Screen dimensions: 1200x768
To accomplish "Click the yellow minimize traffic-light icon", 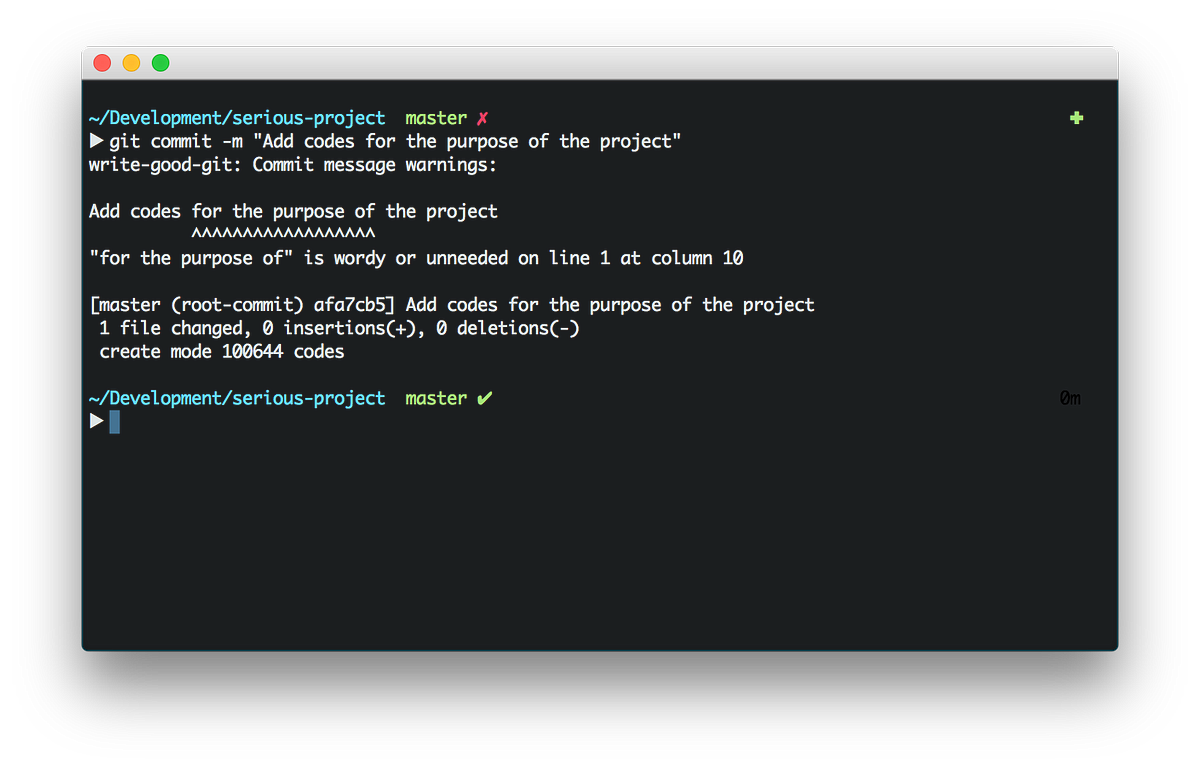I will point(131,62).
